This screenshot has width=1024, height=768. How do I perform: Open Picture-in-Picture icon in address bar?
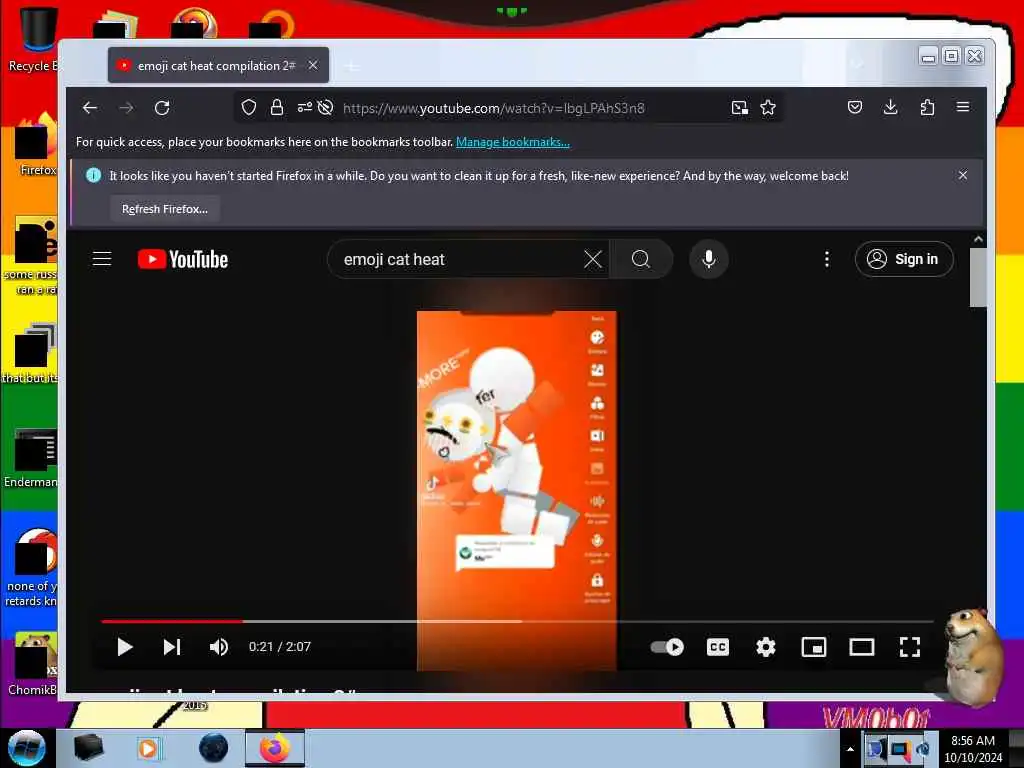click(739, 108)
